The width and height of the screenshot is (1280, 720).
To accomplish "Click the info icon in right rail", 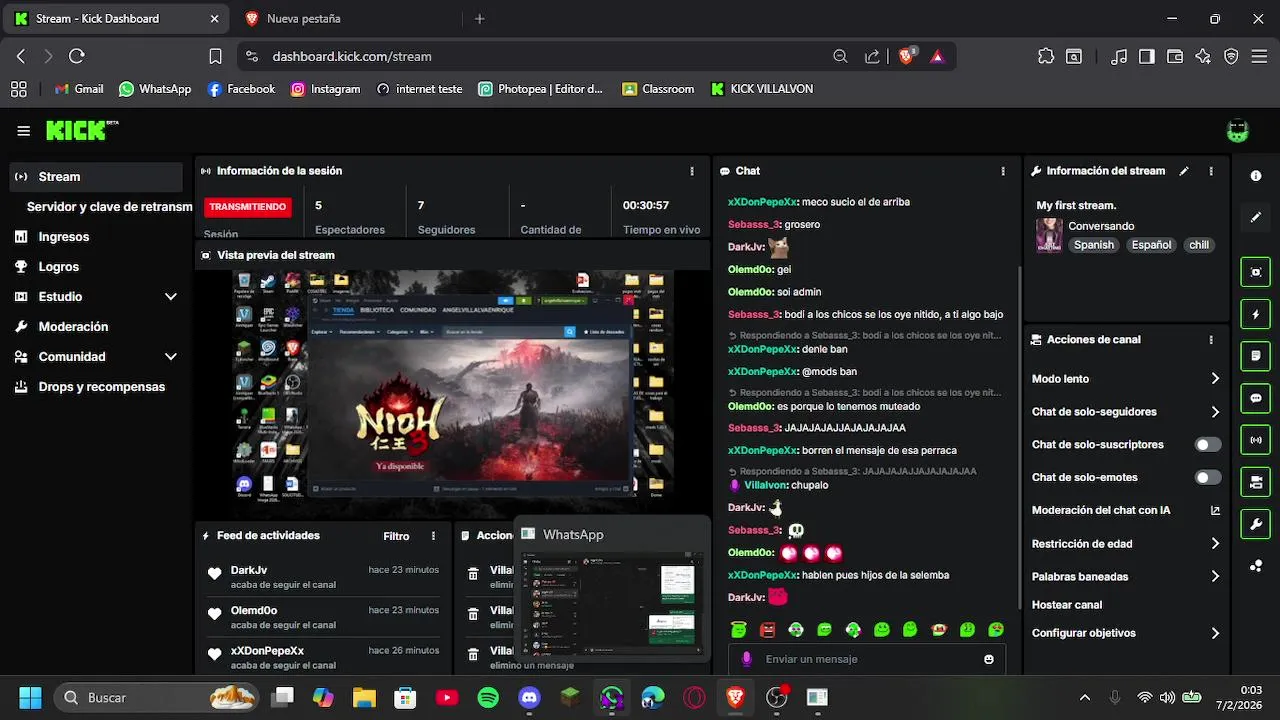I will 1256,176.
